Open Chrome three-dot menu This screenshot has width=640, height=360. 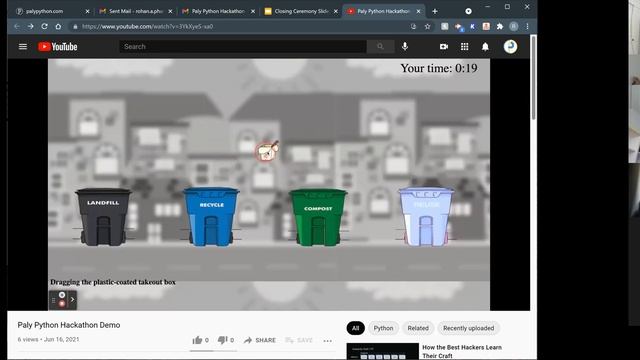pyautogui.click(x=527, y=26)
